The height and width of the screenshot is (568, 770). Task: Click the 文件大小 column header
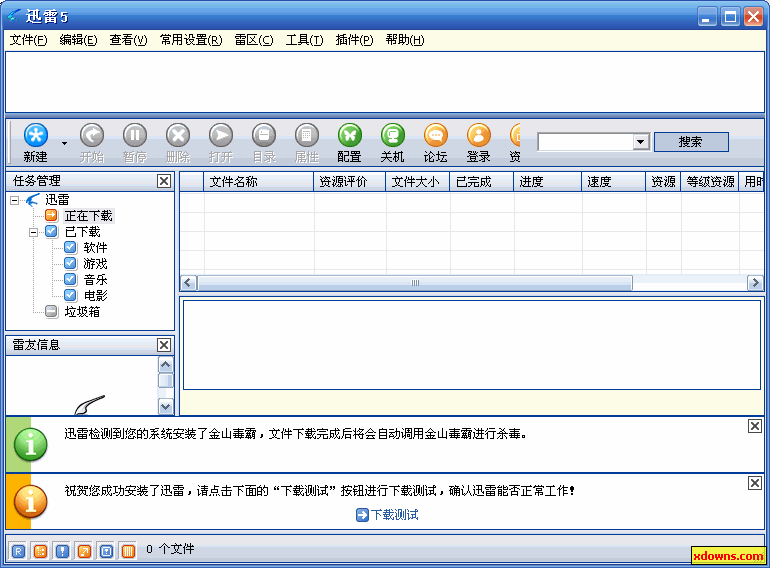(417, 182)
